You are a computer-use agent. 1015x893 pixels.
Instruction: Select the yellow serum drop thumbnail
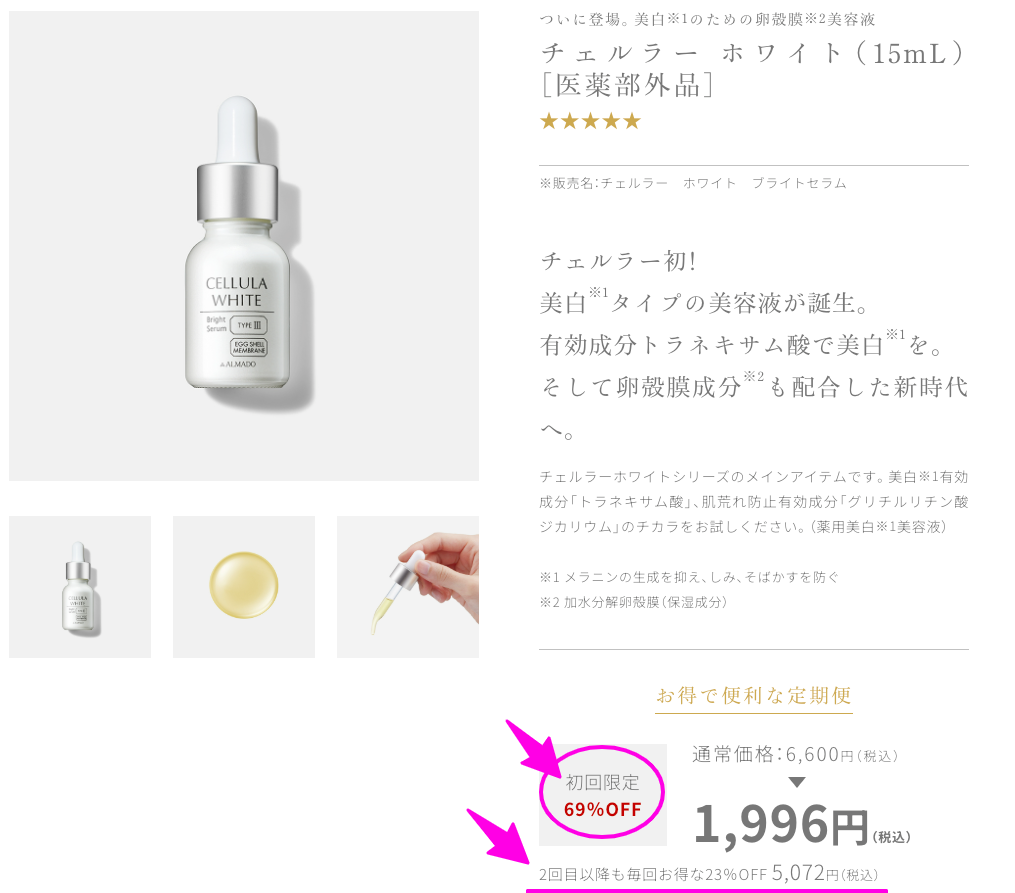coord(244,587)
